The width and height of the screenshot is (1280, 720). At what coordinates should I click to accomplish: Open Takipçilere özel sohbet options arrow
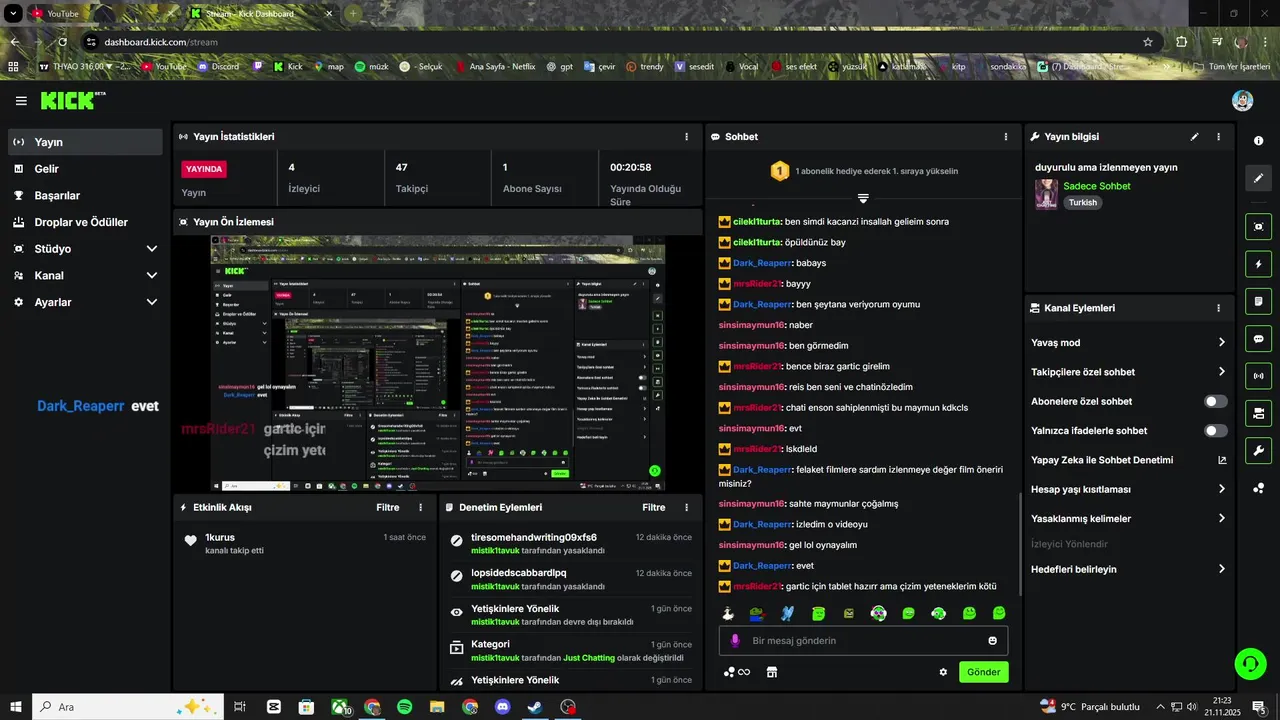[1221, 372]
